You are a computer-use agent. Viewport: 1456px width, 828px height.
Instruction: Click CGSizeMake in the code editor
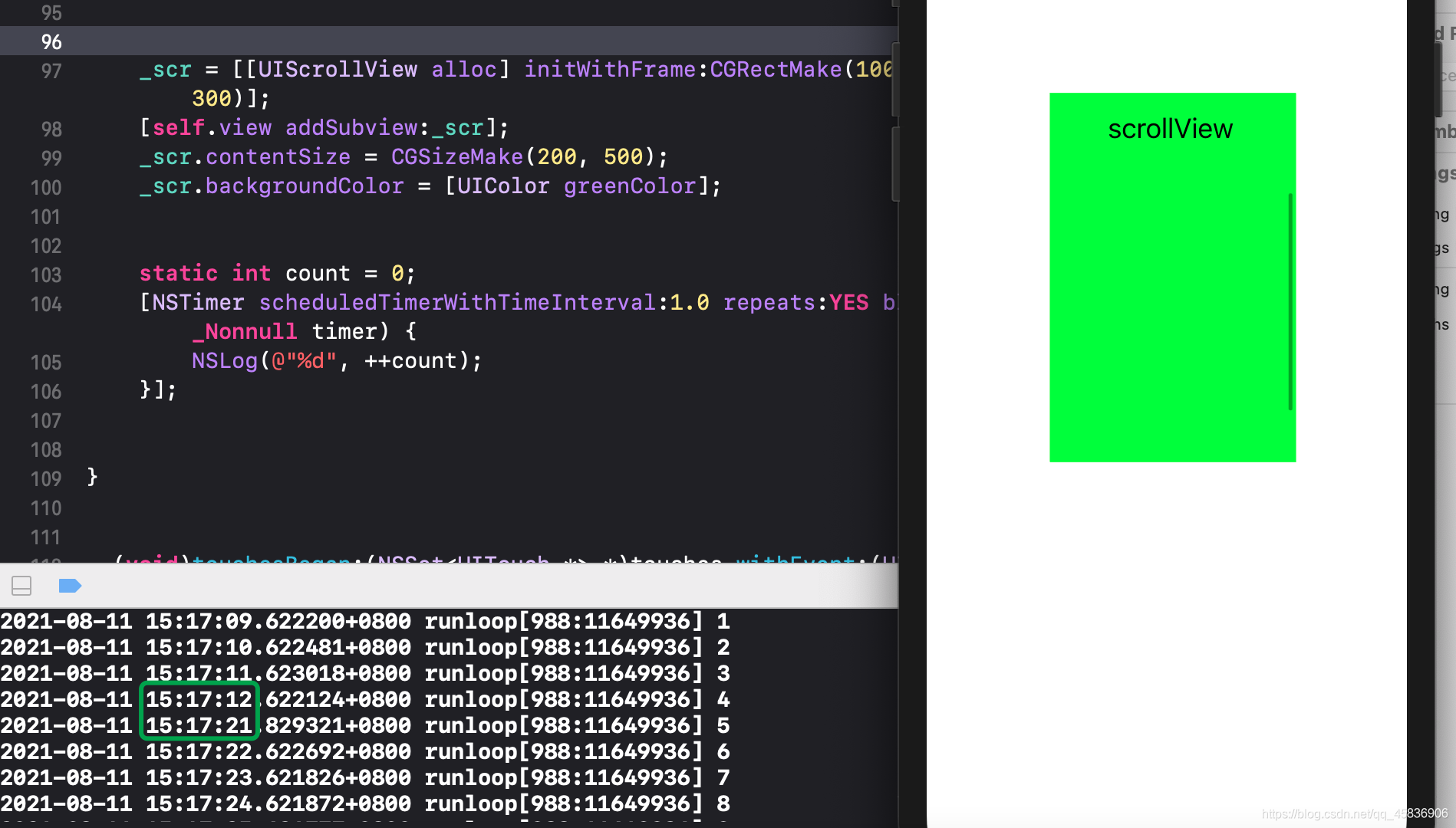tap(457, 156)
